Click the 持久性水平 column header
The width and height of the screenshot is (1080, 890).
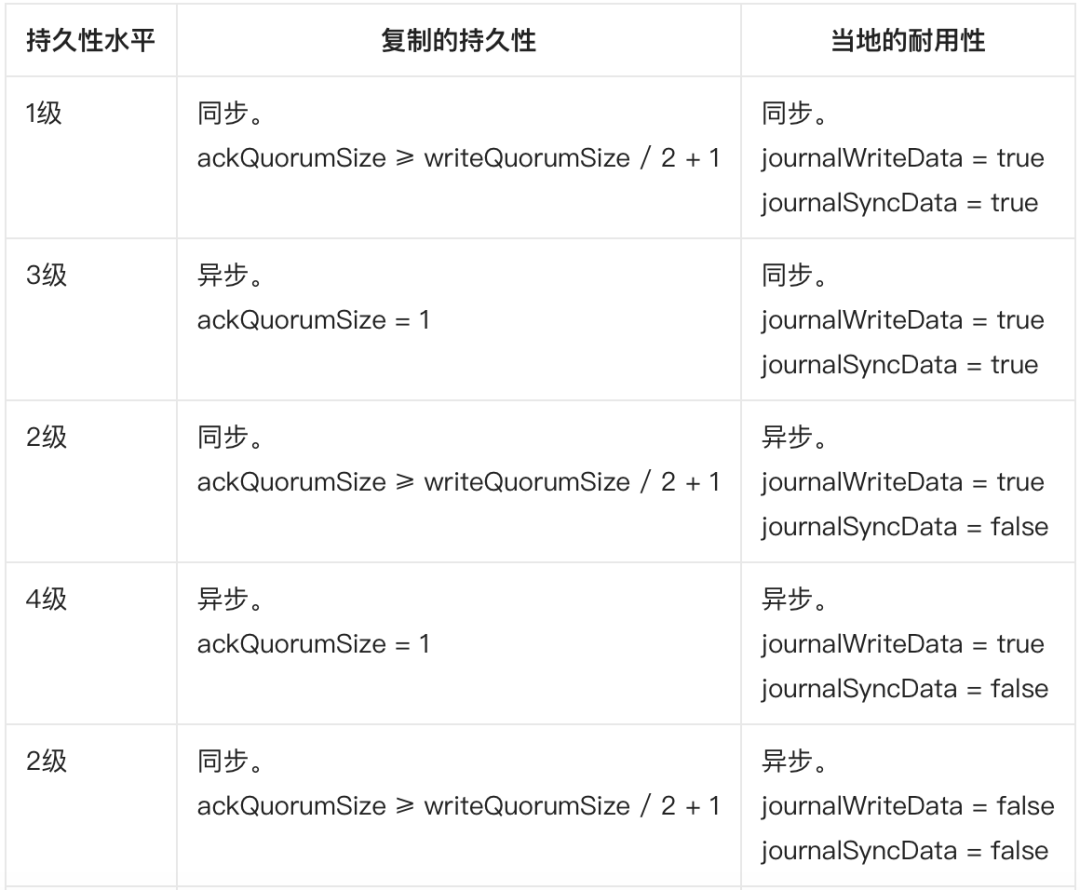[x=91, y=41]
